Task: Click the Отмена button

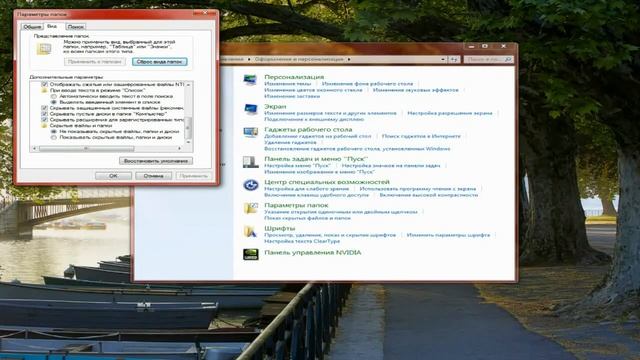Action: coord(153,176)
